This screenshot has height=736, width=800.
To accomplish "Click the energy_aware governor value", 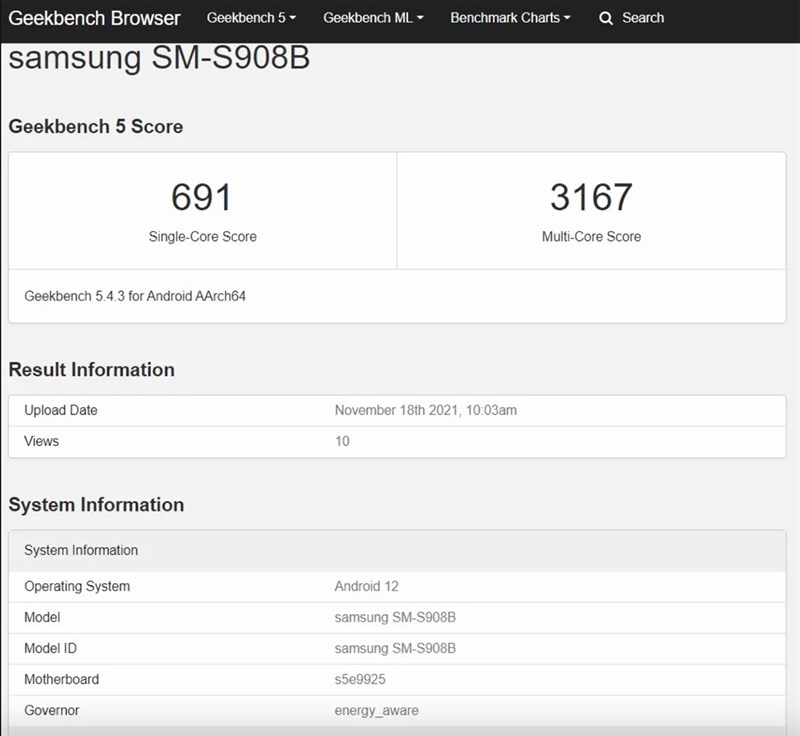I will coord(376,710).
